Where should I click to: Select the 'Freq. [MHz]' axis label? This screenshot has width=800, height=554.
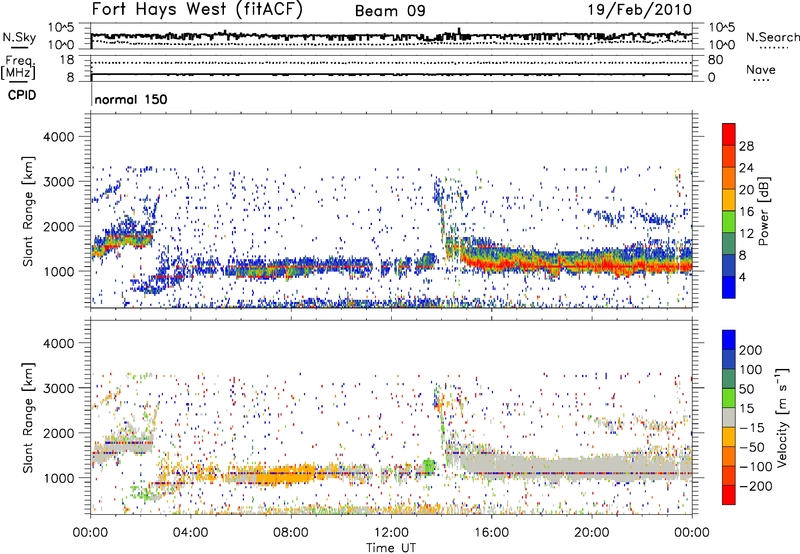click(18, 68)
